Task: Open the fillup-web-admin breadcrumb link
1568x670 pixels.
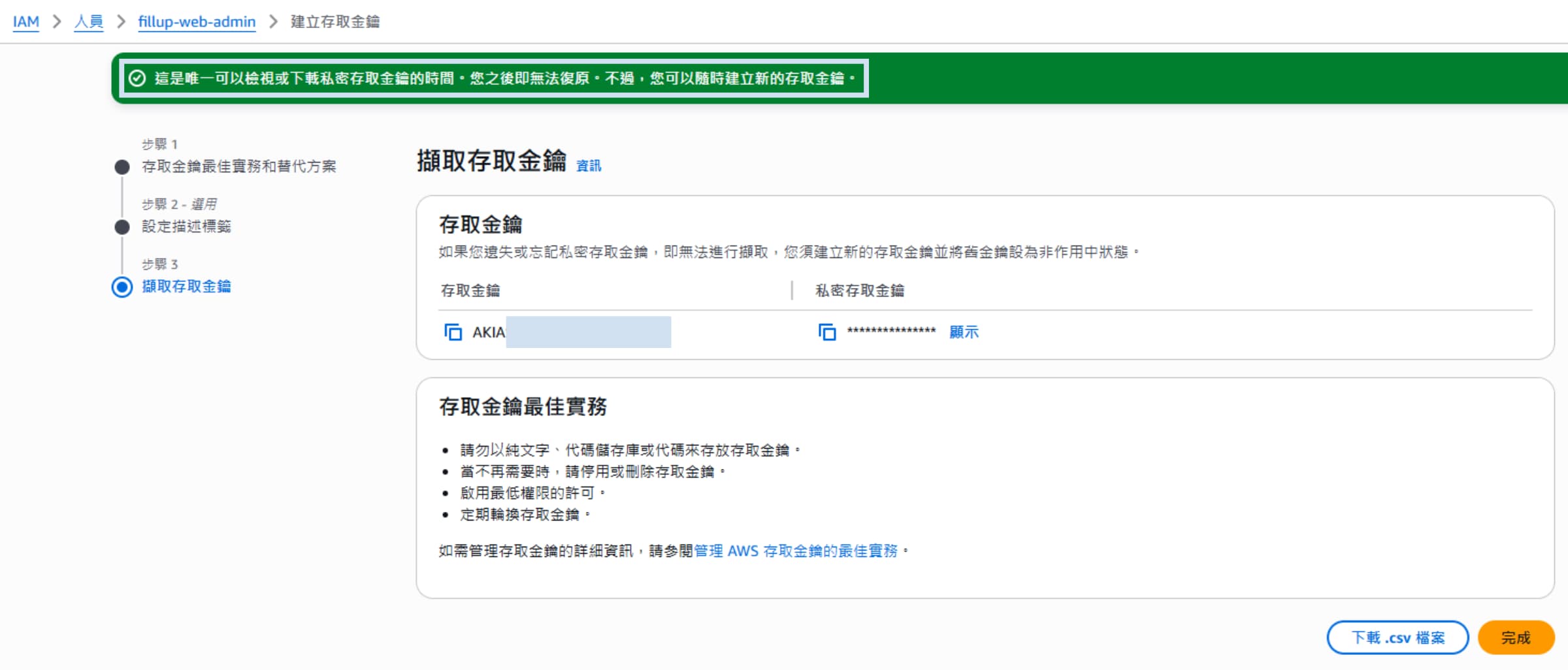Action: [x=196, y=21]
